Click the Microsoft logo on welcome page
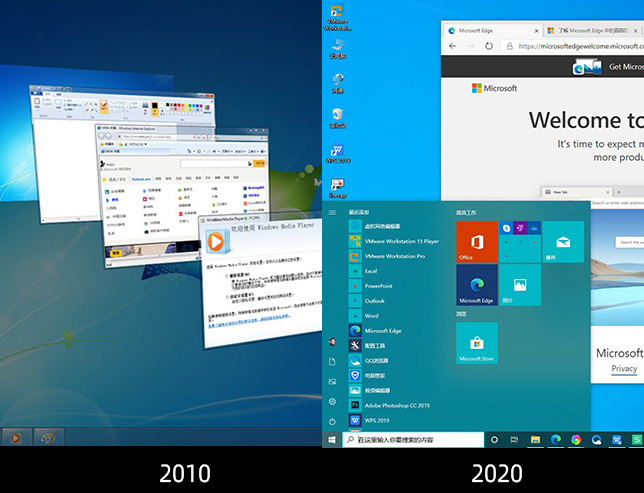 [x=494, y=88]
